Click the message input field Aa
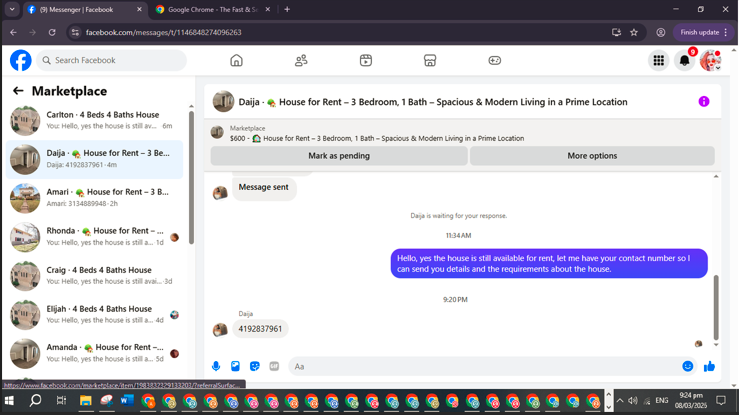The height and width of the screenshot is (415, 739). click(483, 366)
